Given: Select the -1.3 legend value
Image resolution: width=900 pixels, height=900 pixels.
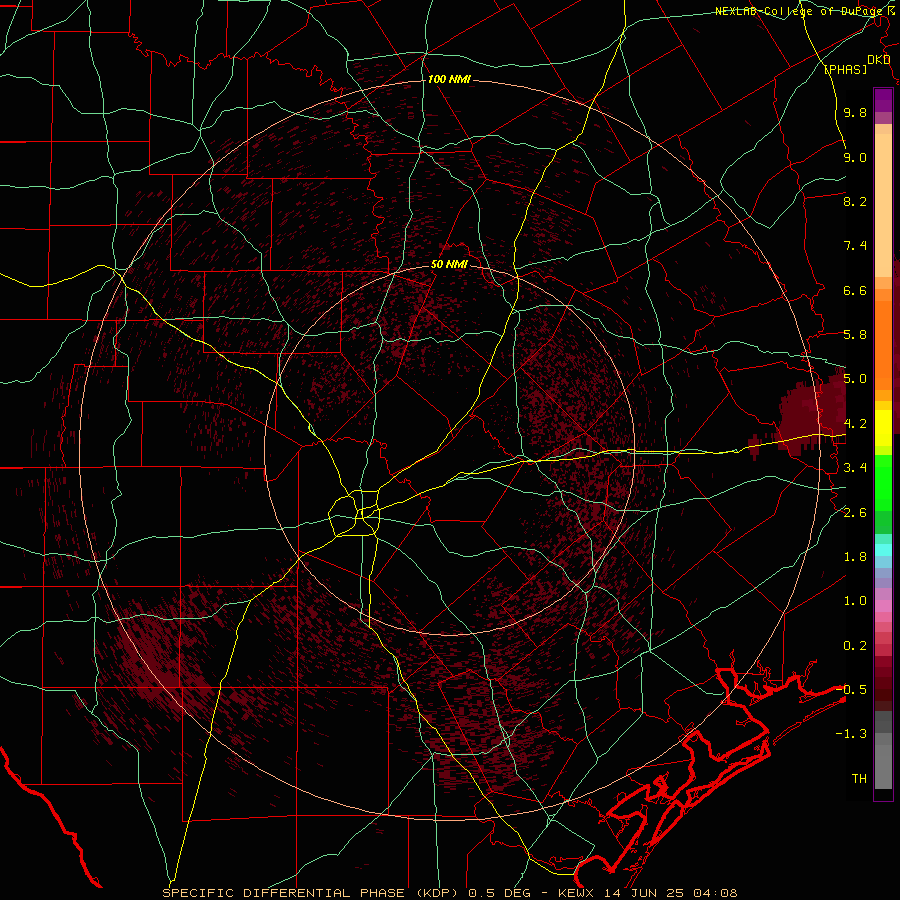Looking at the screenshot, I should (852, 734).
